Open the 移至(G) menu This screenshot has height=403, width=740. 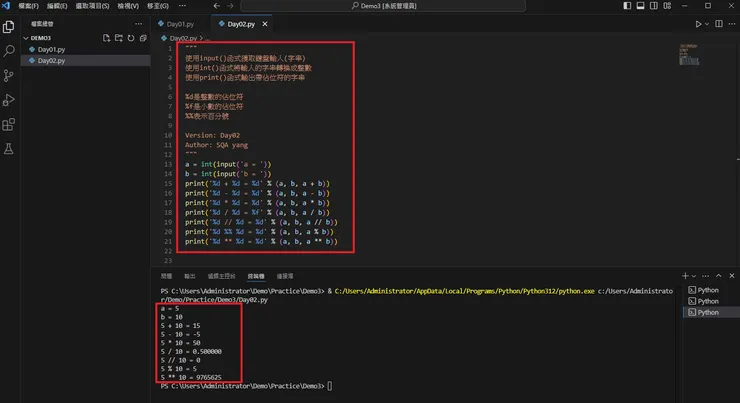(x=158, y=6)
